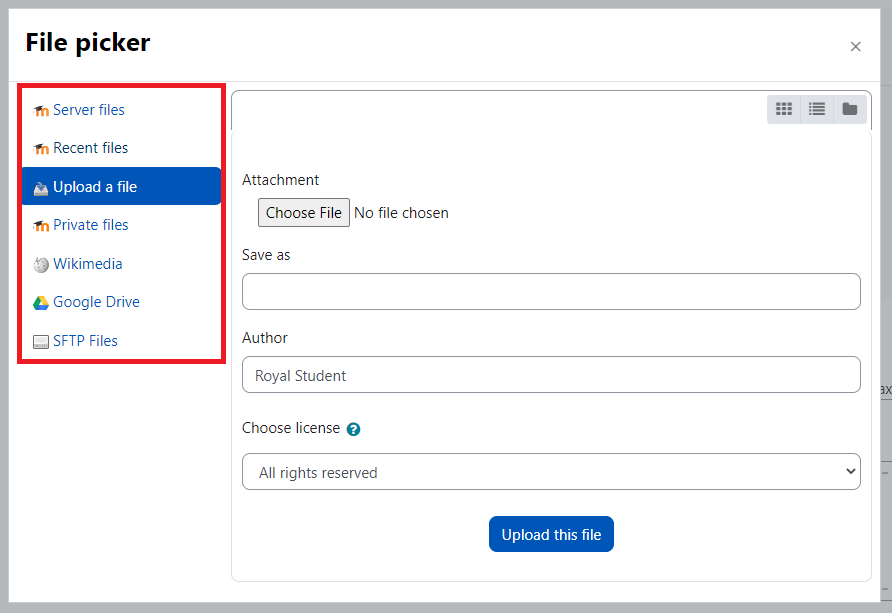The image size is (892, 613).
Task: Click the Save as text field
Action: (551, 291)
